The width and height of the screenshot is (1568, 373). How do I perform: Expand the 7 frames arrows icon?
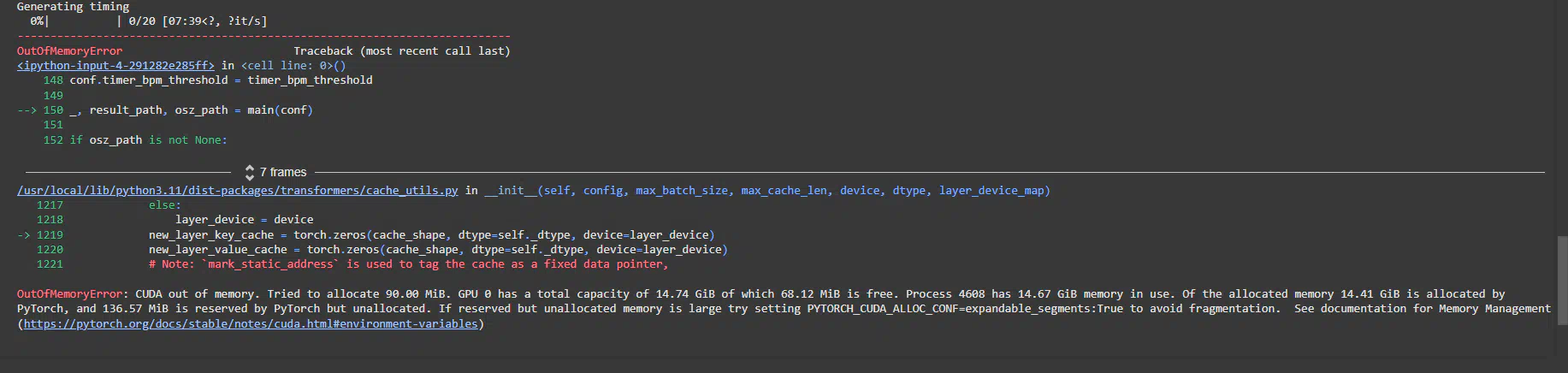(x=250, y=172)
